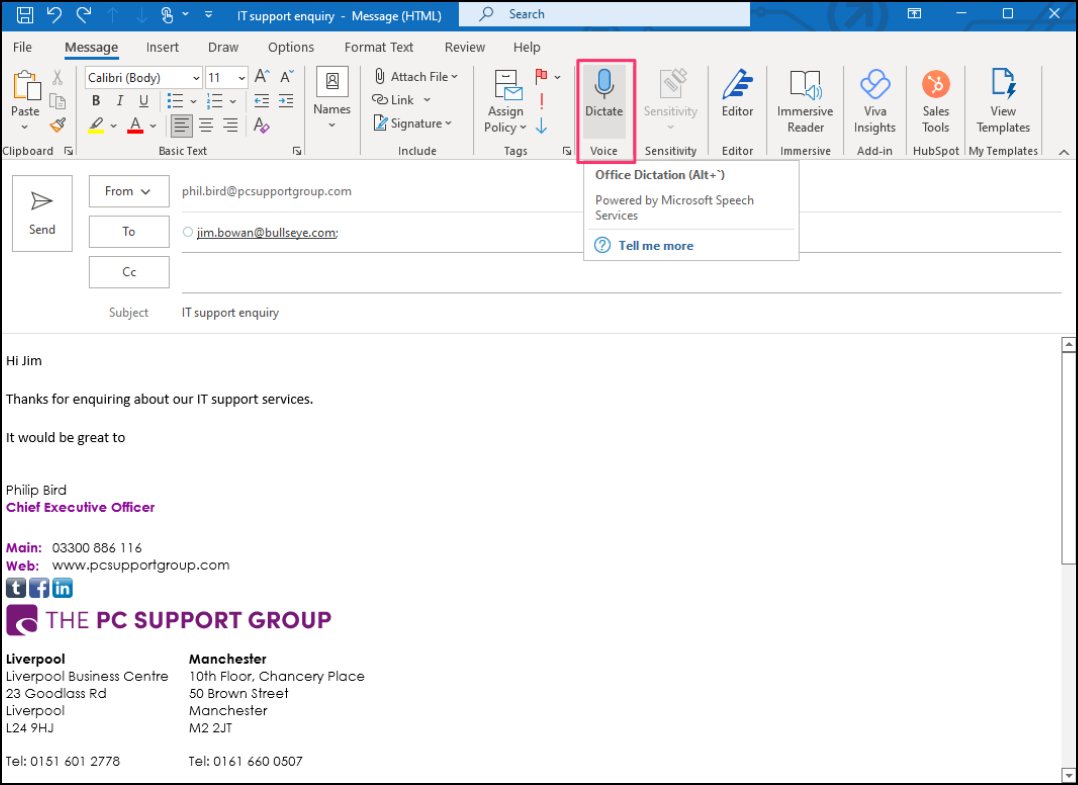Open the Touch/Mouse Mode button
The height and width of the screenshot is (785, 1078).
tap(167, 14)
